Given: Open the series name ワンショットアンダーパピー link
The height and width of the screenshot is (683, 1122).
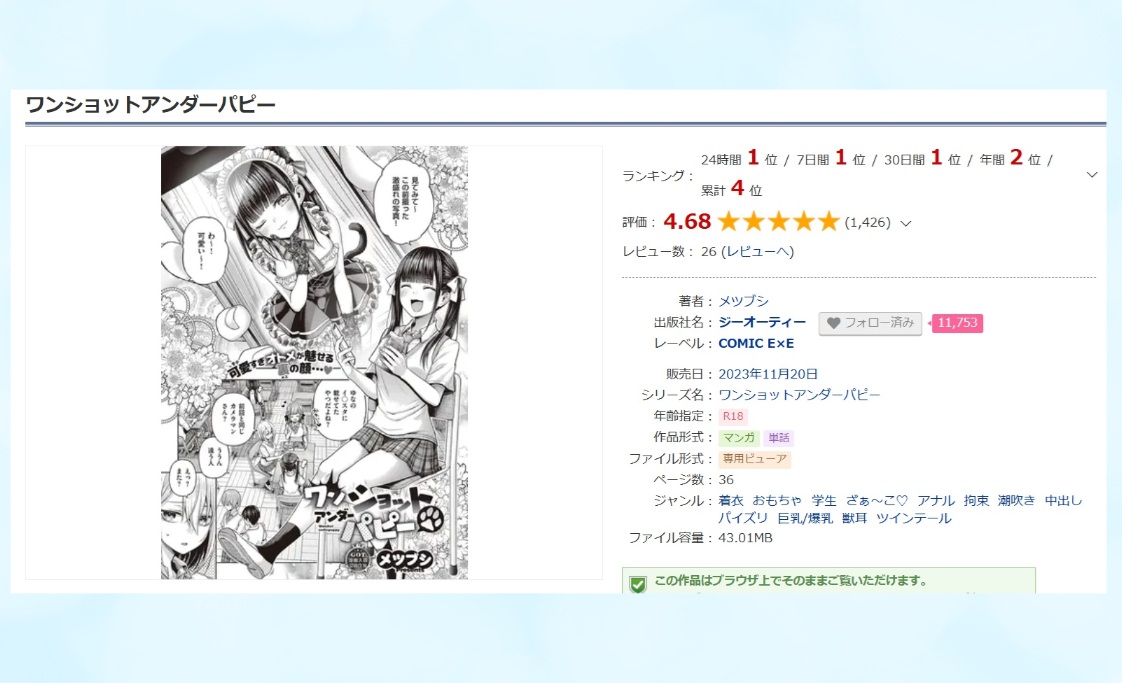Looking at the screenshot, I should pyautogui.click(x=799, y=394).
